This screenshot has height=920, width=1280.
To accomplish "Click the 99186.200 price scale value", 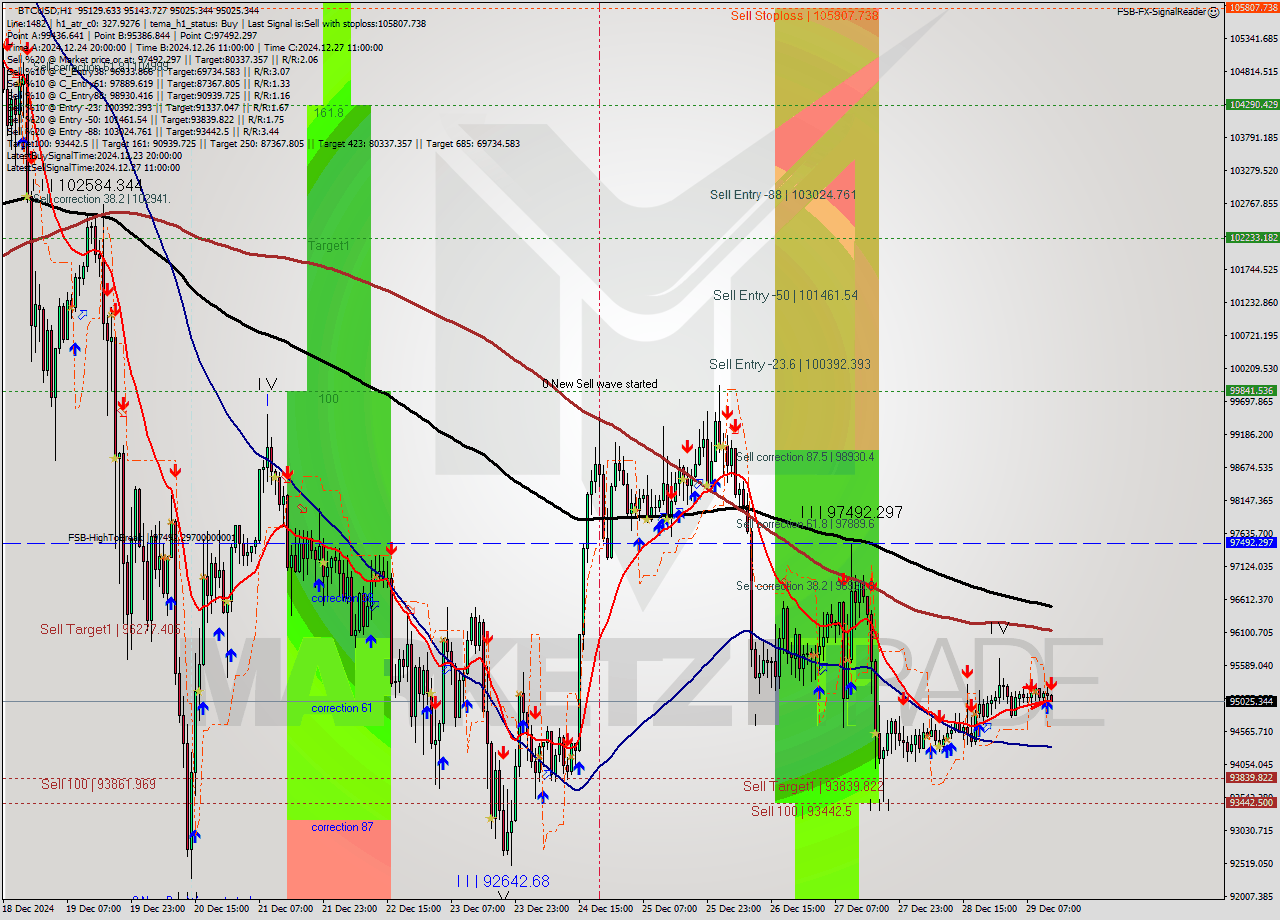I will [1252, 434].
